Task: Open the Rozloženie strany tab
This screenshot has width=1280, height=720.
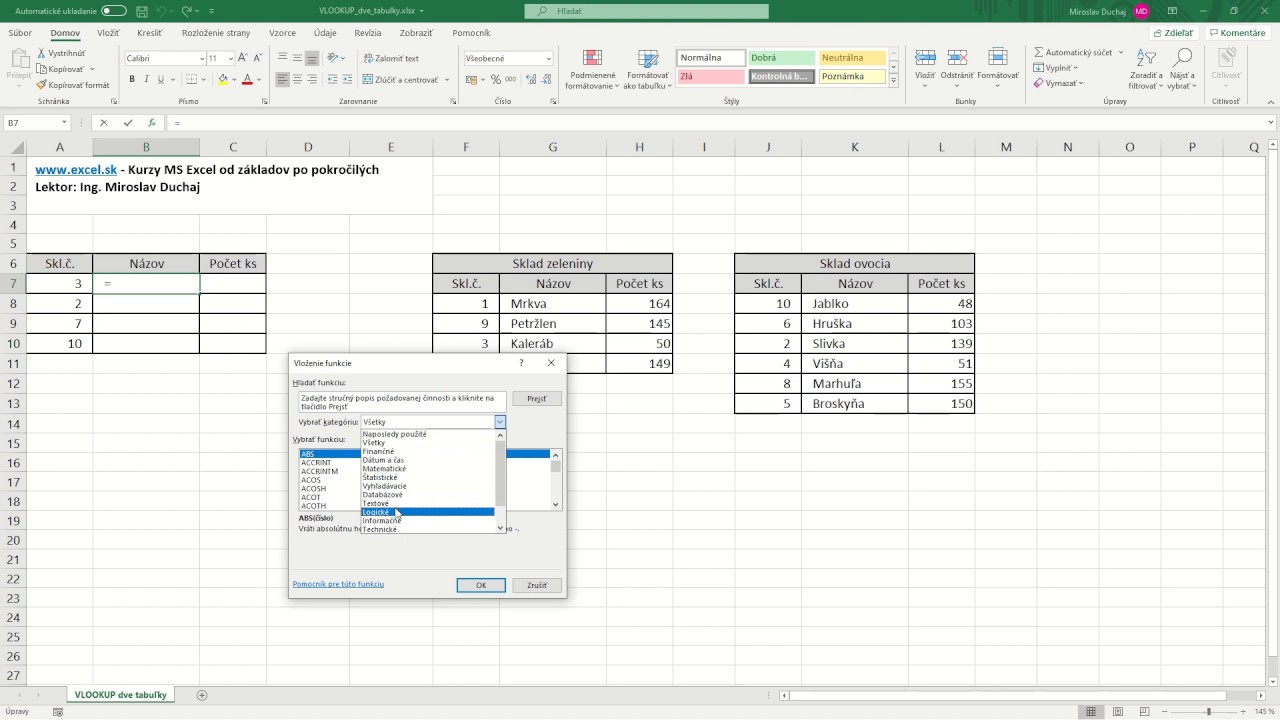Action: coord(216,33)
